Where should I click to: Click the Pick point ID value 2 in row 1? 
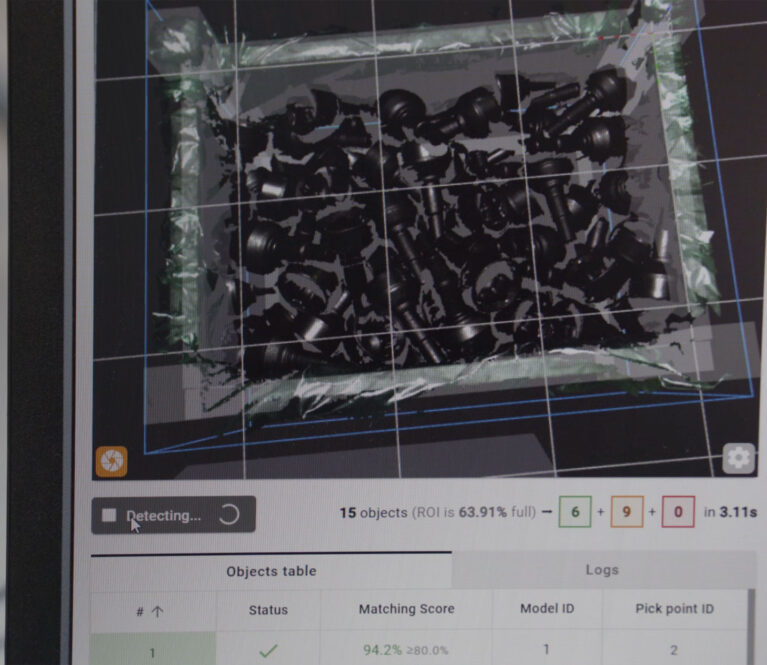click(x=674, y=650)
